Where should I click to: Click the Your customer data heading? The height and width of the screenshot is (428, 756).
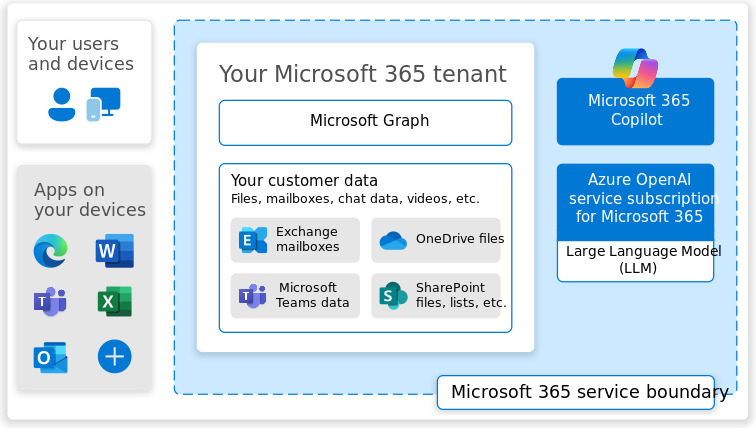tap(304, 181)
